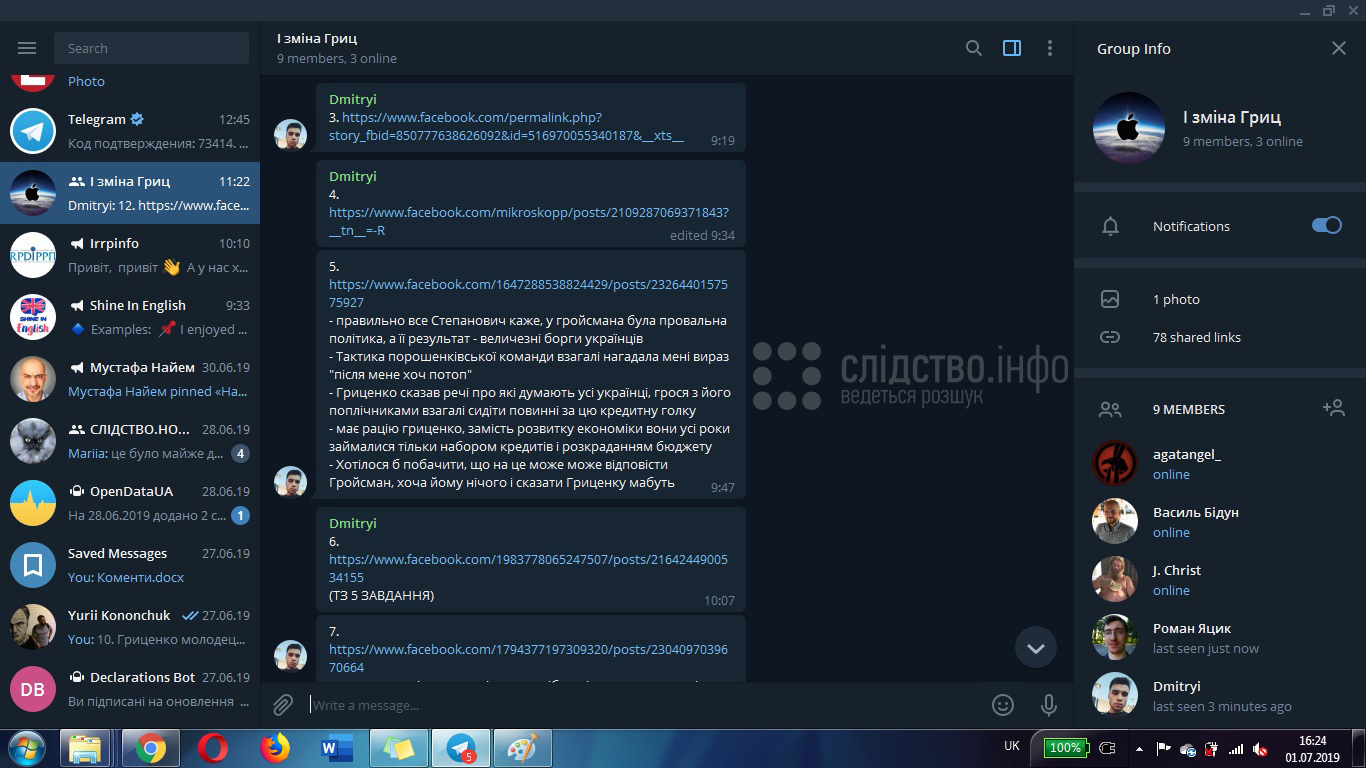Switch to Microsoft Word on the taskbar
Viewport: 1366px width, 768px height.
(336, 748)
